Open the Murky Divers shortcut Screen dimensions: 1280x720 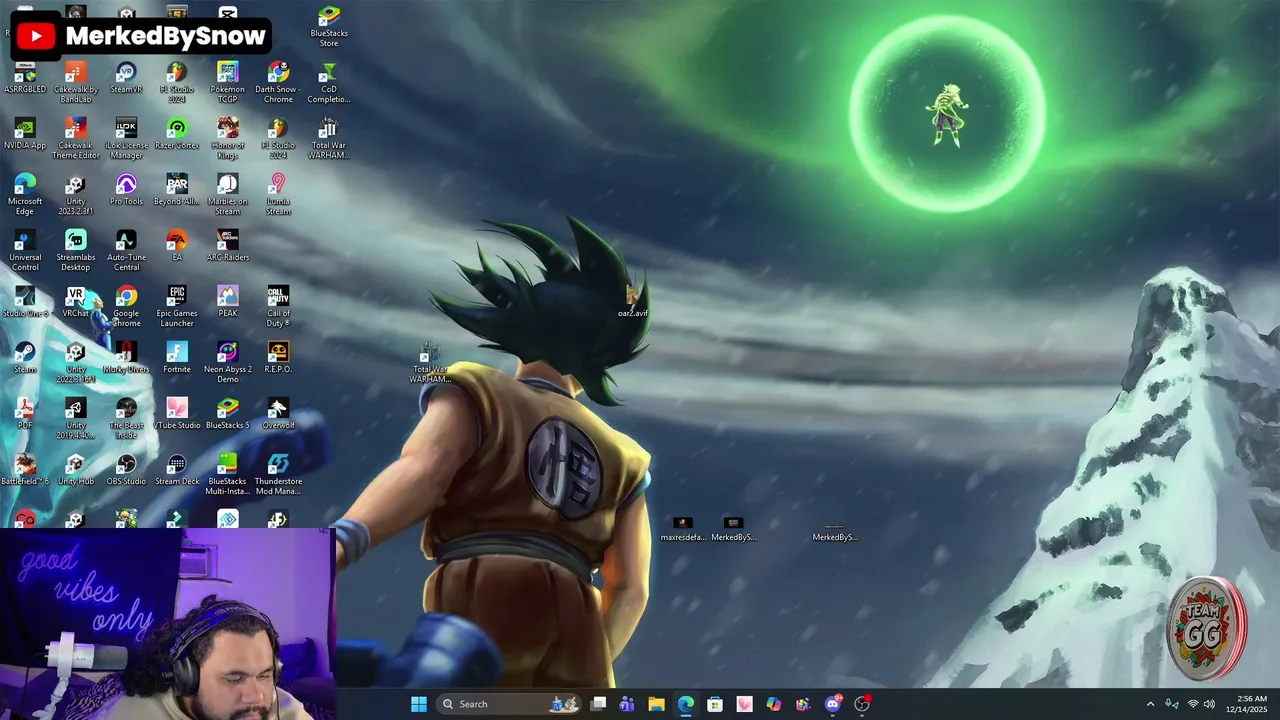pyautogui.click(x=126, y=359)
